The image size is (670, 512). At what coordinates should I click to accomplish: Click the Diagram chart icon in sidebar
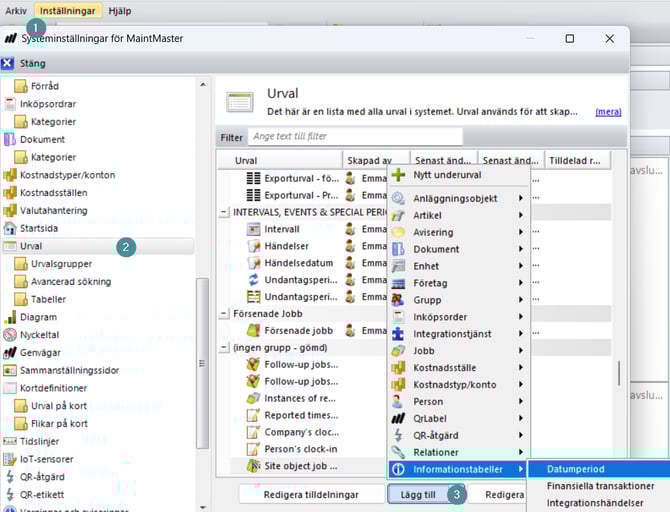pos(10,317)
